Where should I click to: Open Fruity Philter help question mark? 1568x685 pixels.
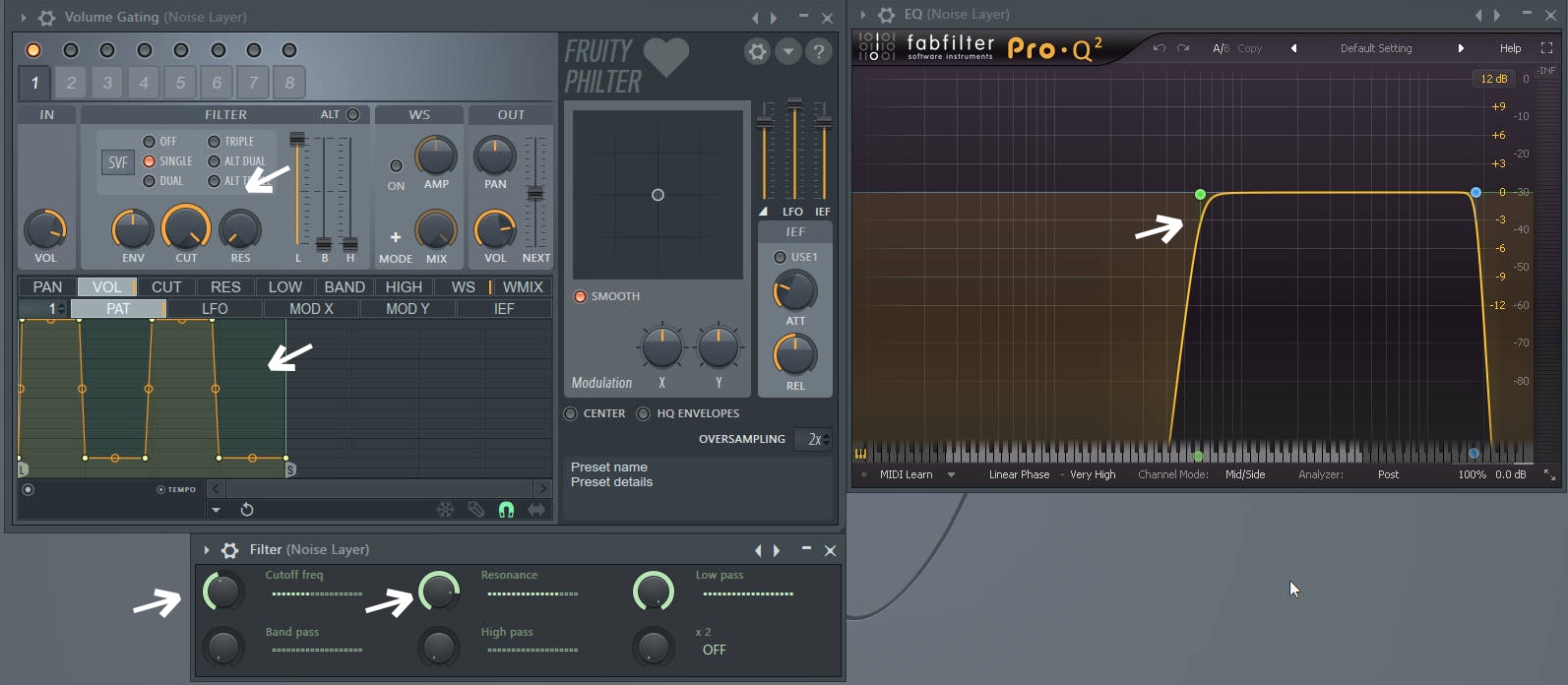coord(818,51)
